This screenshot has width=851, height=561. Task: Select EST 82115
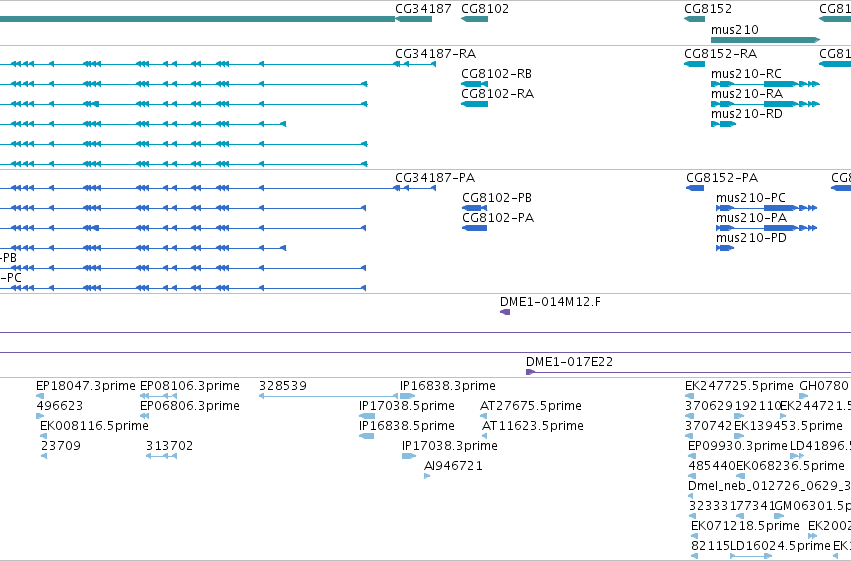point(694,556)
